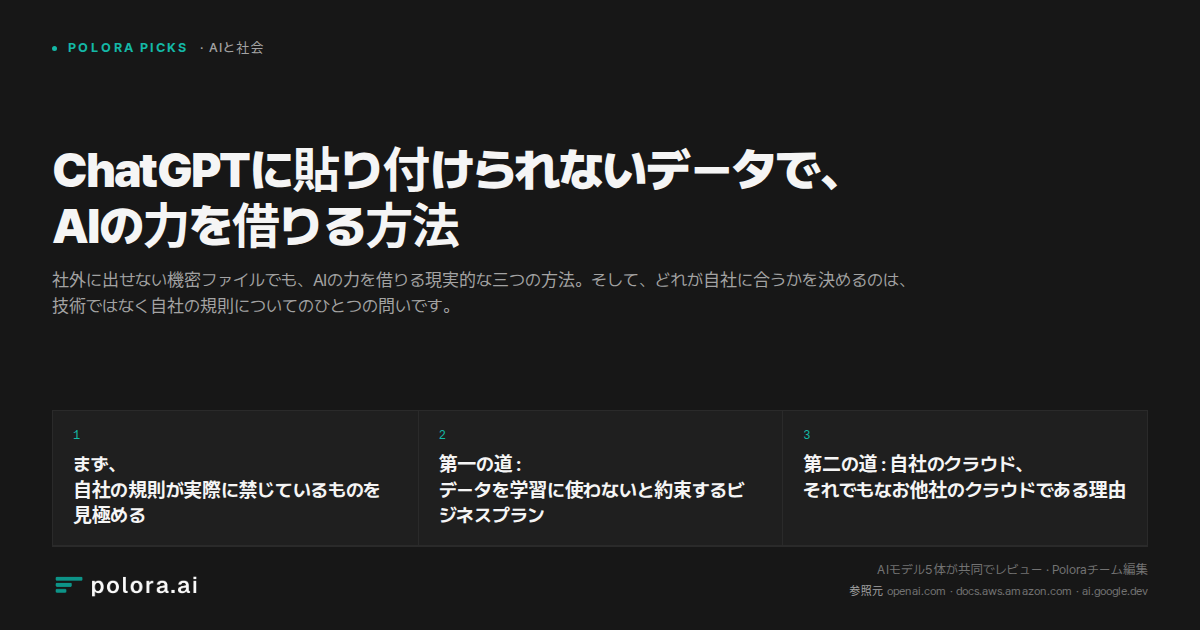This screenshot has height=630, width=1200.
Task: Click the number 3 on third card
Action: pyautogui.click(x=807, y=435)
